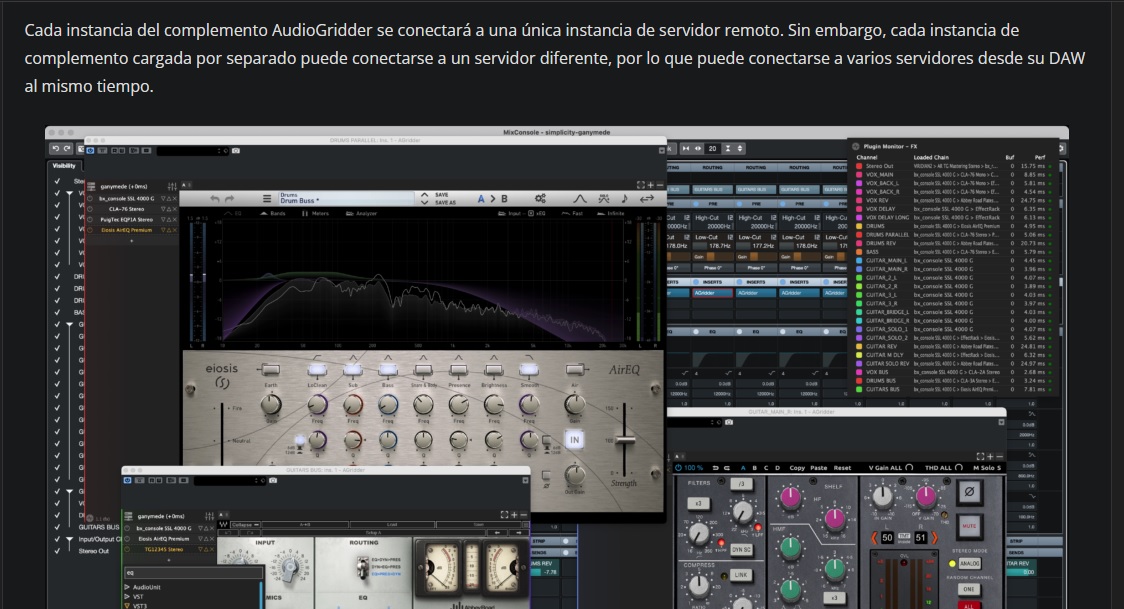Click the Reset button in bx_console
This screenshot has height=609, width=1124.
[x=842, y=468]
